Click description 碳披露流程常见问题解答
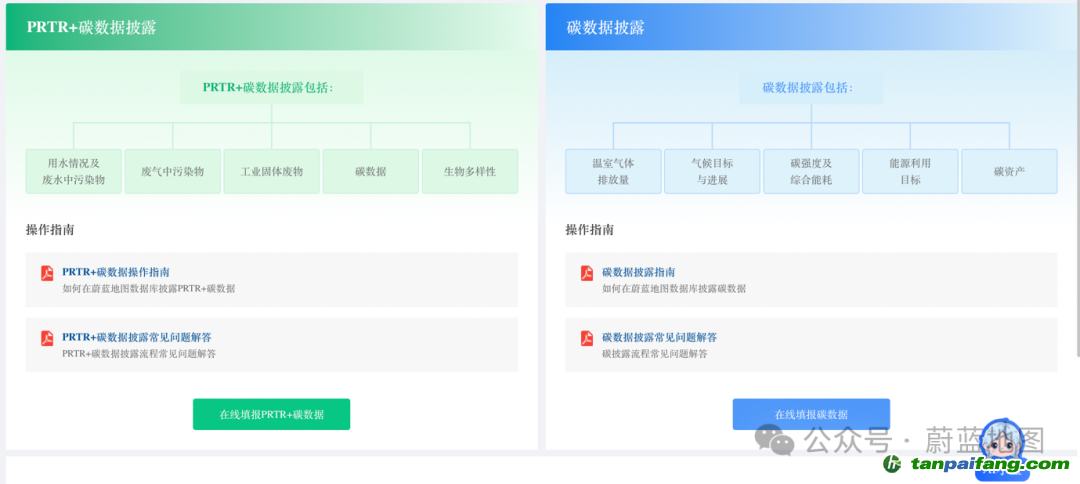Screen dimensions: 1080x484 click(654, 354)
